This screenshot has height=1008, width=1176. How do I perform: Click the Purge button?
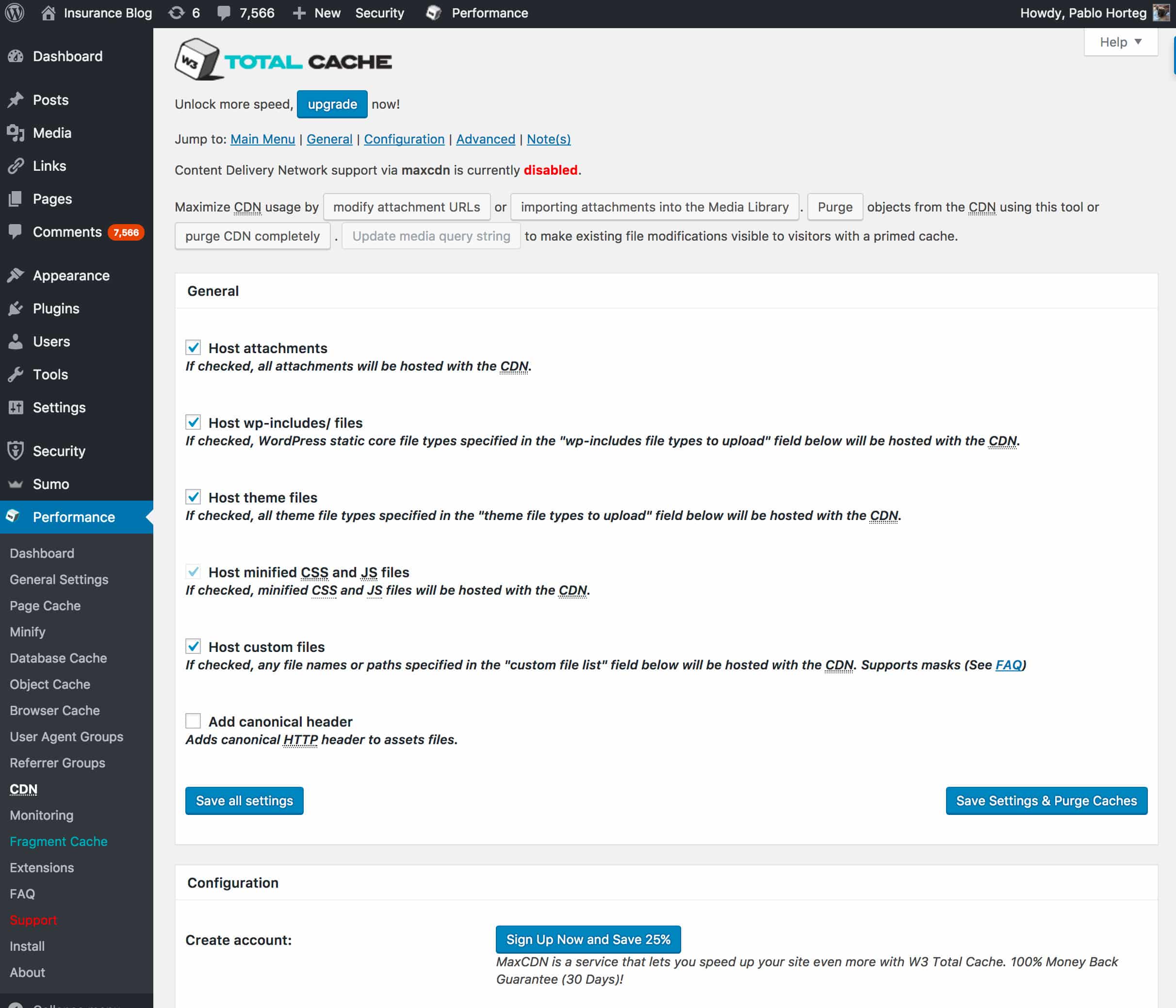click(x=835, y=207)
